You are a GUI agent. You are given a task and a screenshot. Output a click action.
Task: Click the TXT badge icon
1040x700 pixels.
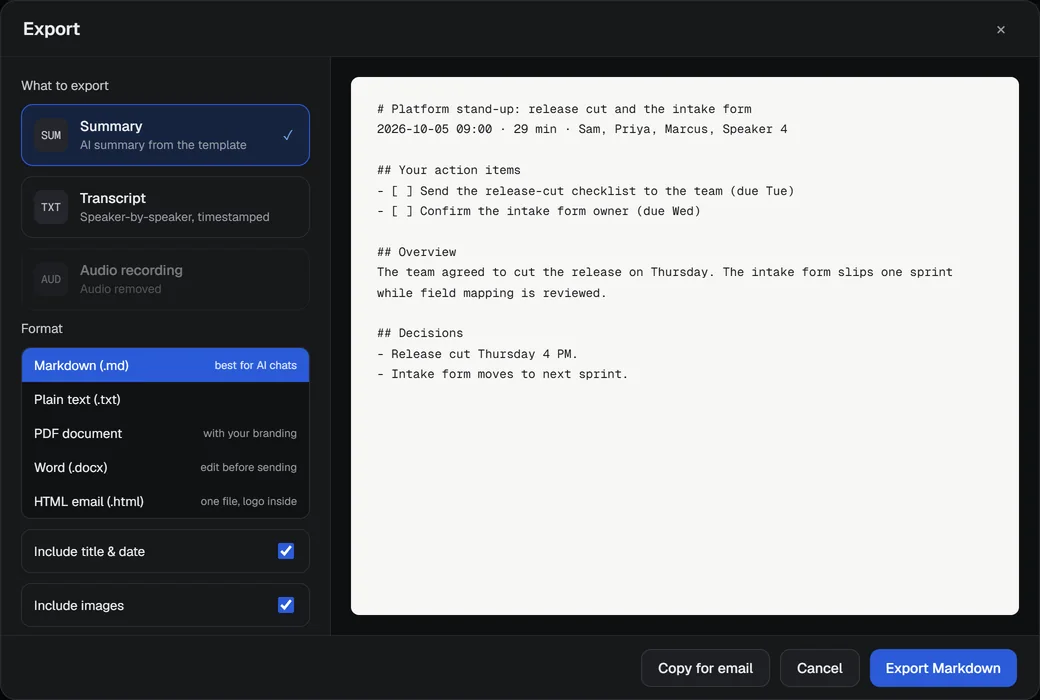point(51,207)
